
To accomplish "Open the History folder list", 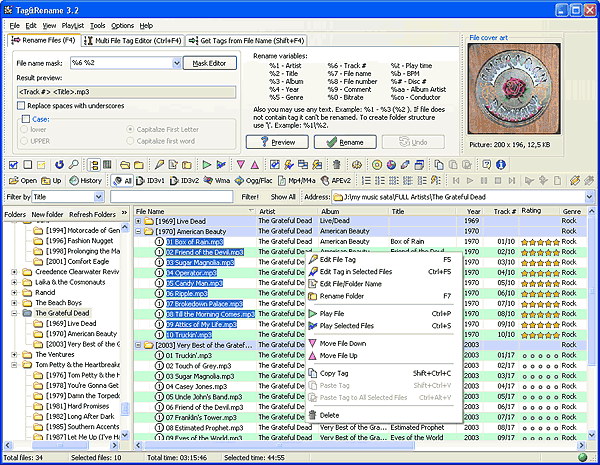I will [87, 180].
